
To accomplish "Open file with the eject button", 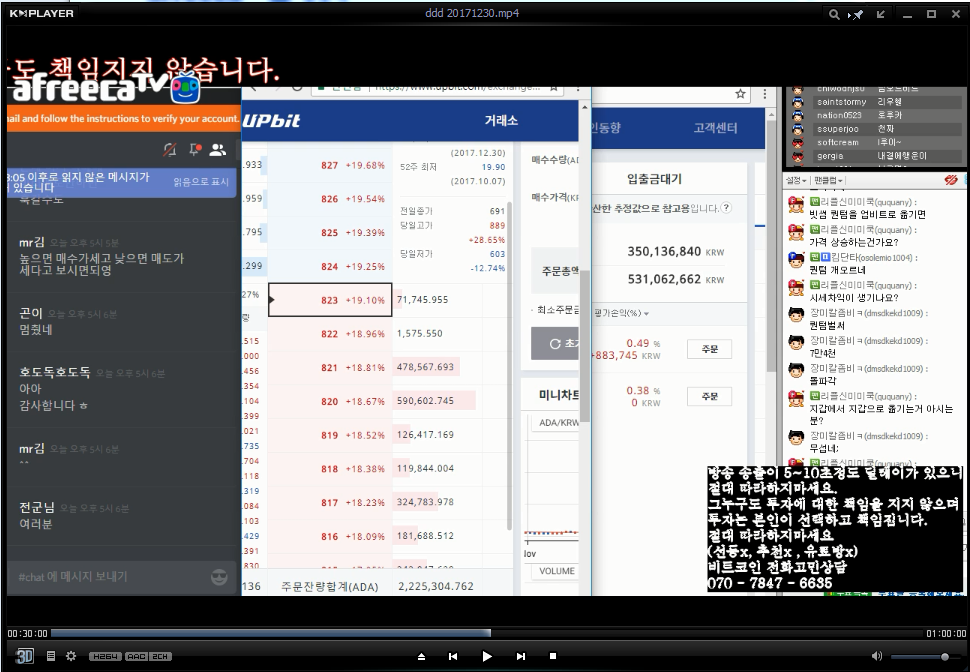I will (x=421, y=656).
